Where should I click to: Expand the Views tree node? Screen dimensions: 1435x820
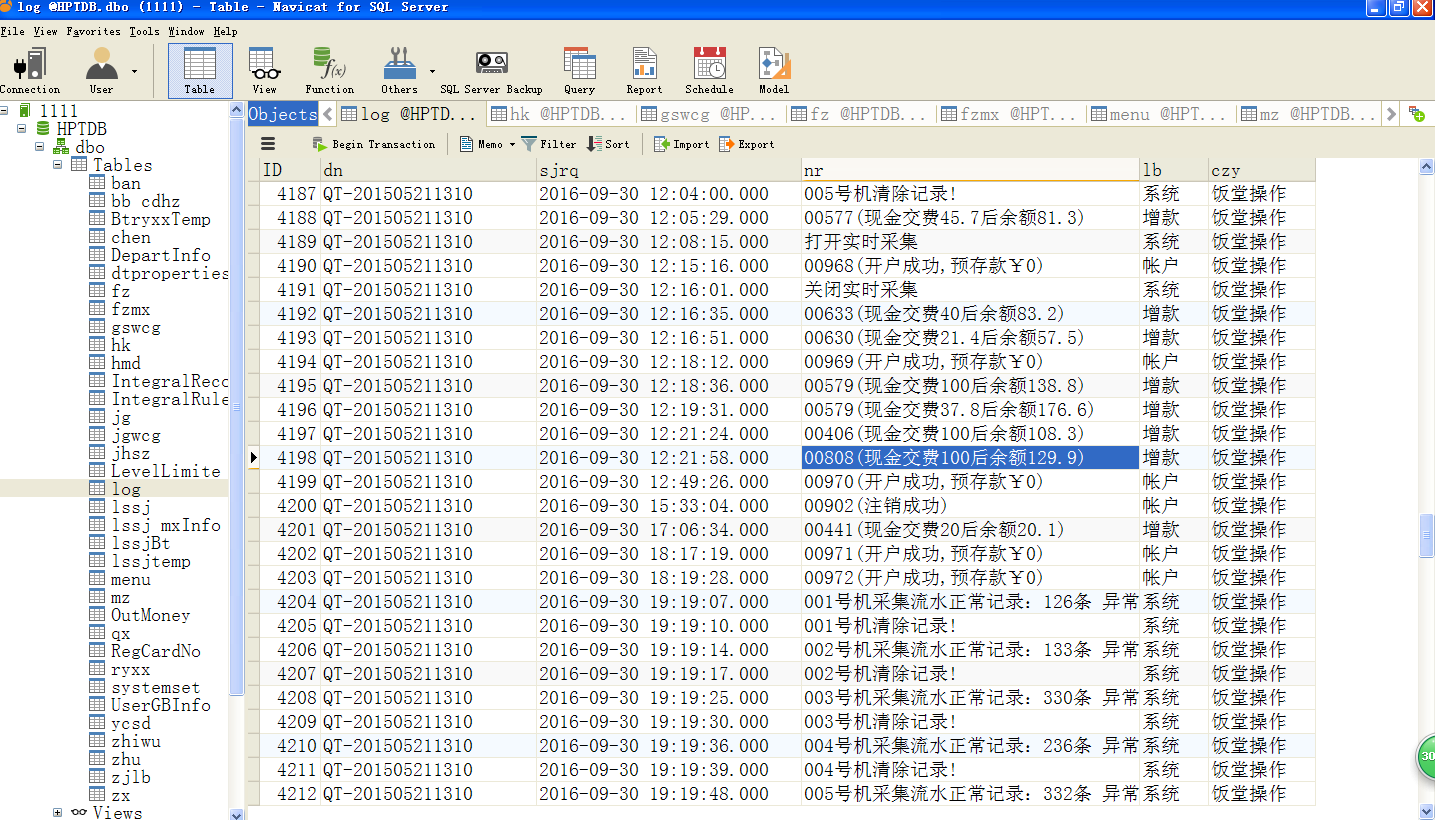pos(58,812)
